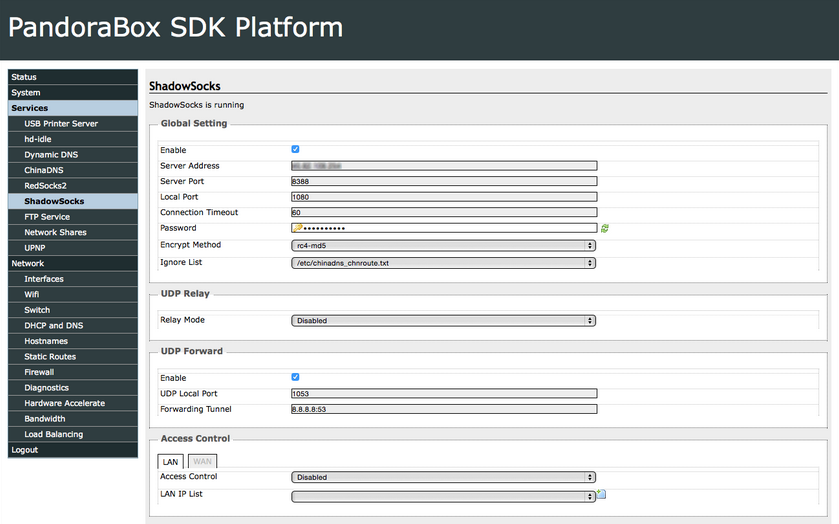Expand the Ignore List dropdown
Image resolution: width=839 pixels, height=524 pixels.
443,263
